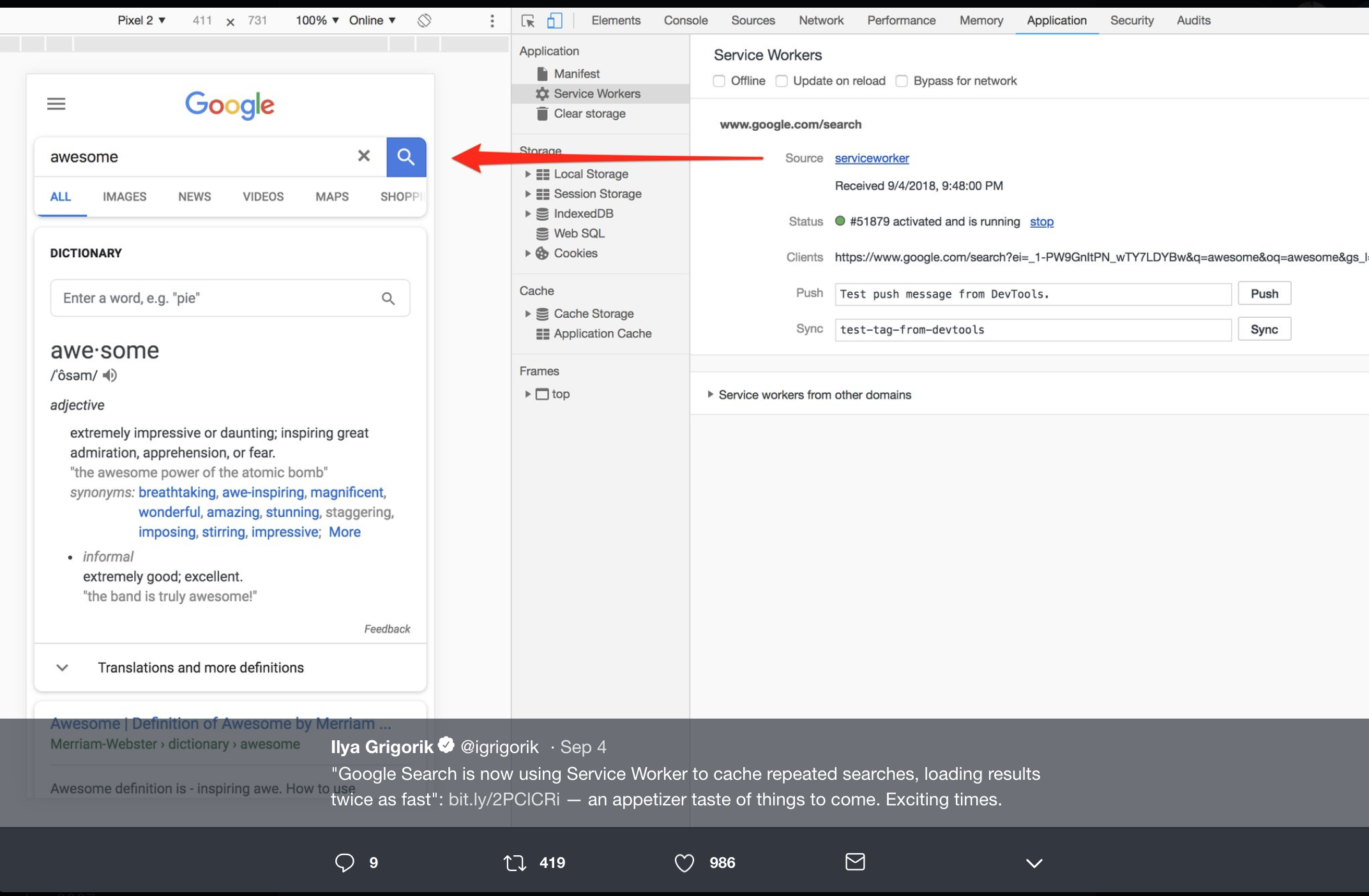The width and height of the screenshot is (1369, 896).
Task: Expand Service workers from other domains
Action: tap(710, 395)
